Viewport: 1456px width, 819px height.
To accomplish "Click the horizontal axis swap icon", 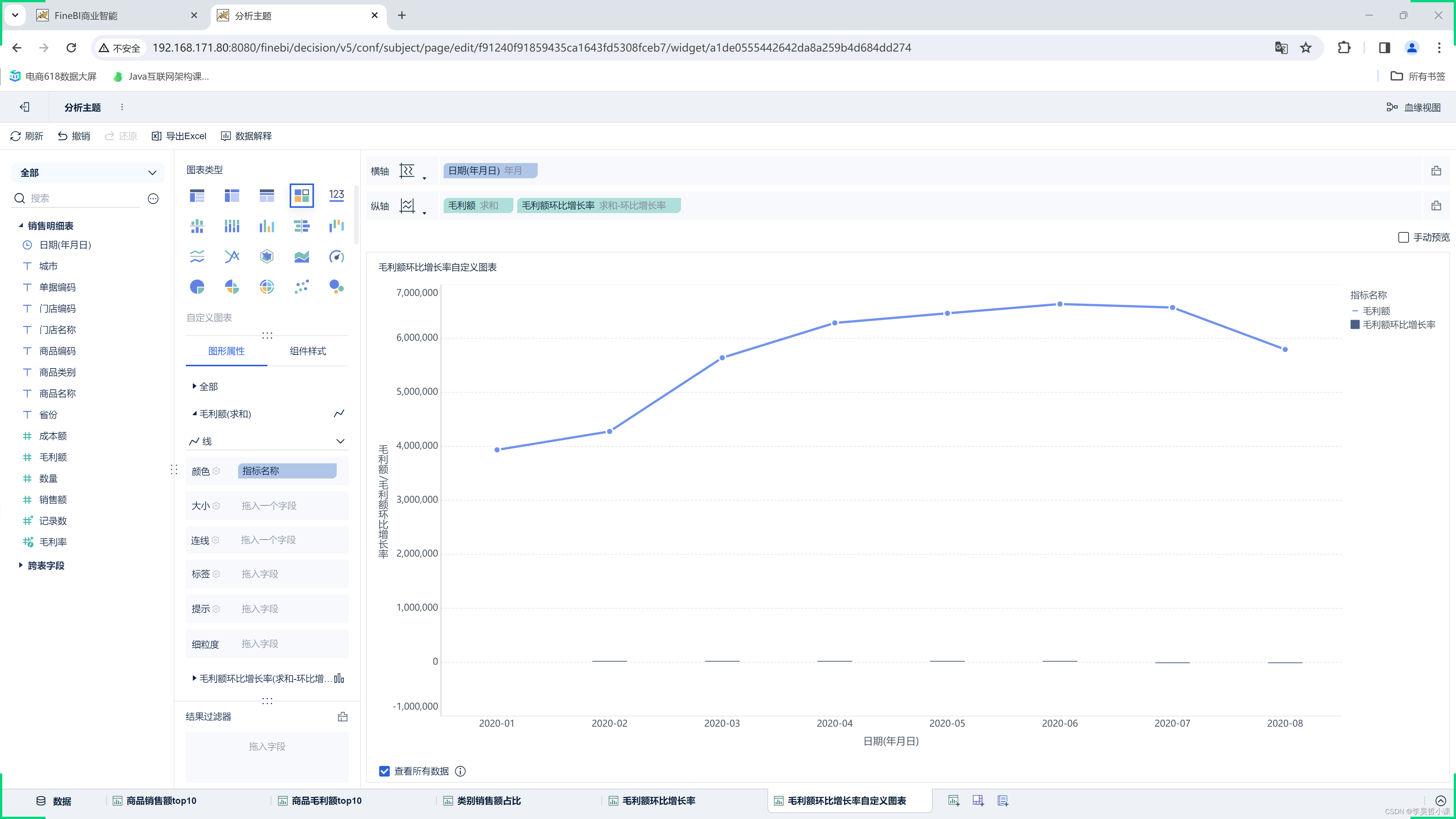I will (x=407, y=171).
